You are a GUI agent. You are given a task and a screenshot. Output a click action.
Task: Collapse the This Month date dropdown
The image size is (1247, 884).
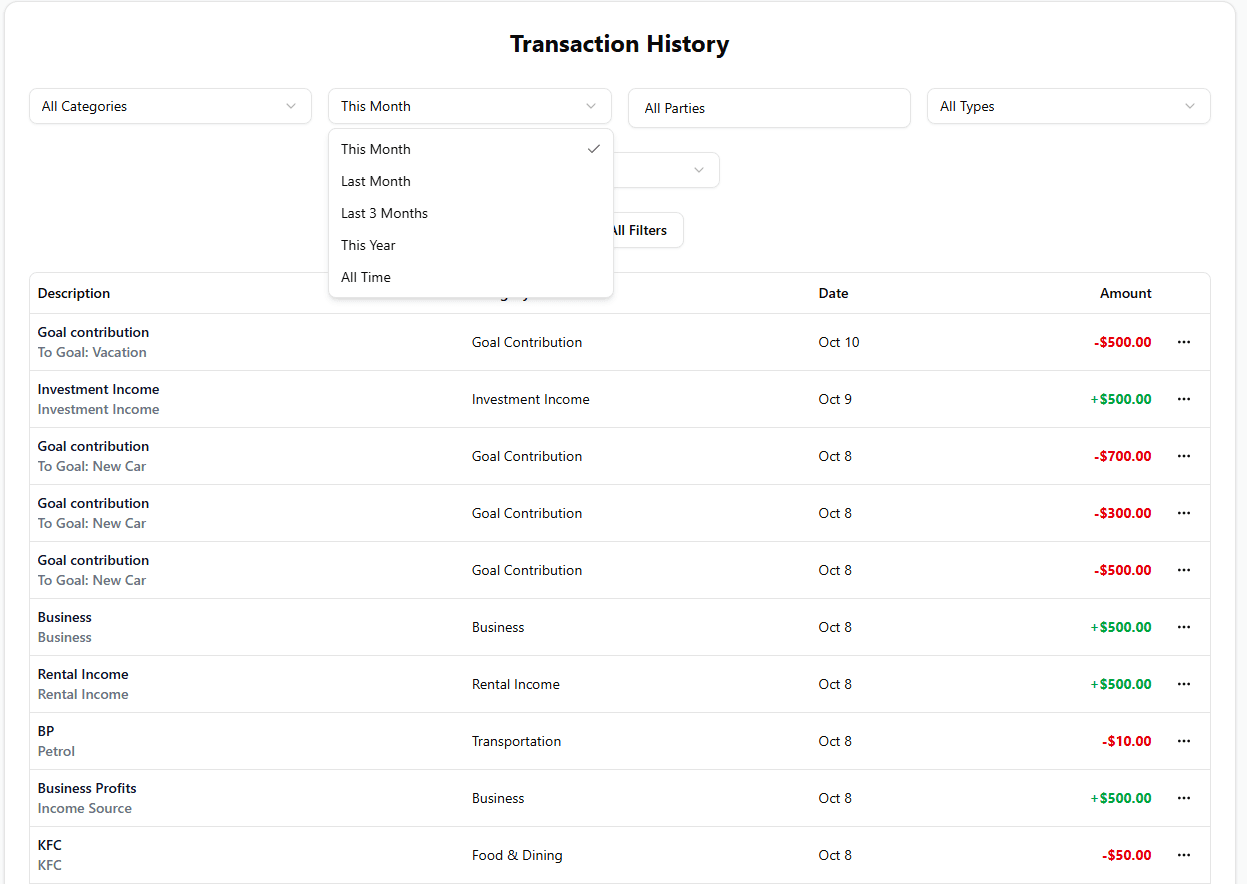tap(470, 106)
